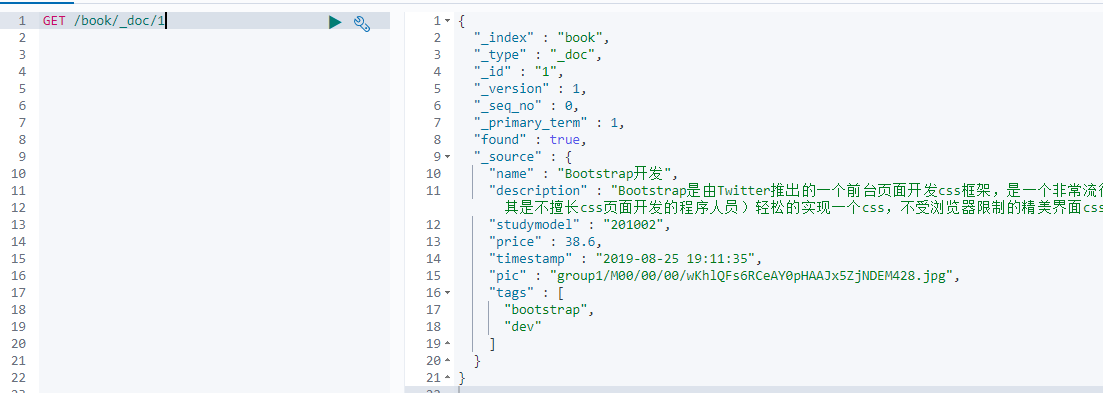Run the GET /book/_doc/1 request
Viewport: 1103px width, 393px height.
[x=335, y=22]
